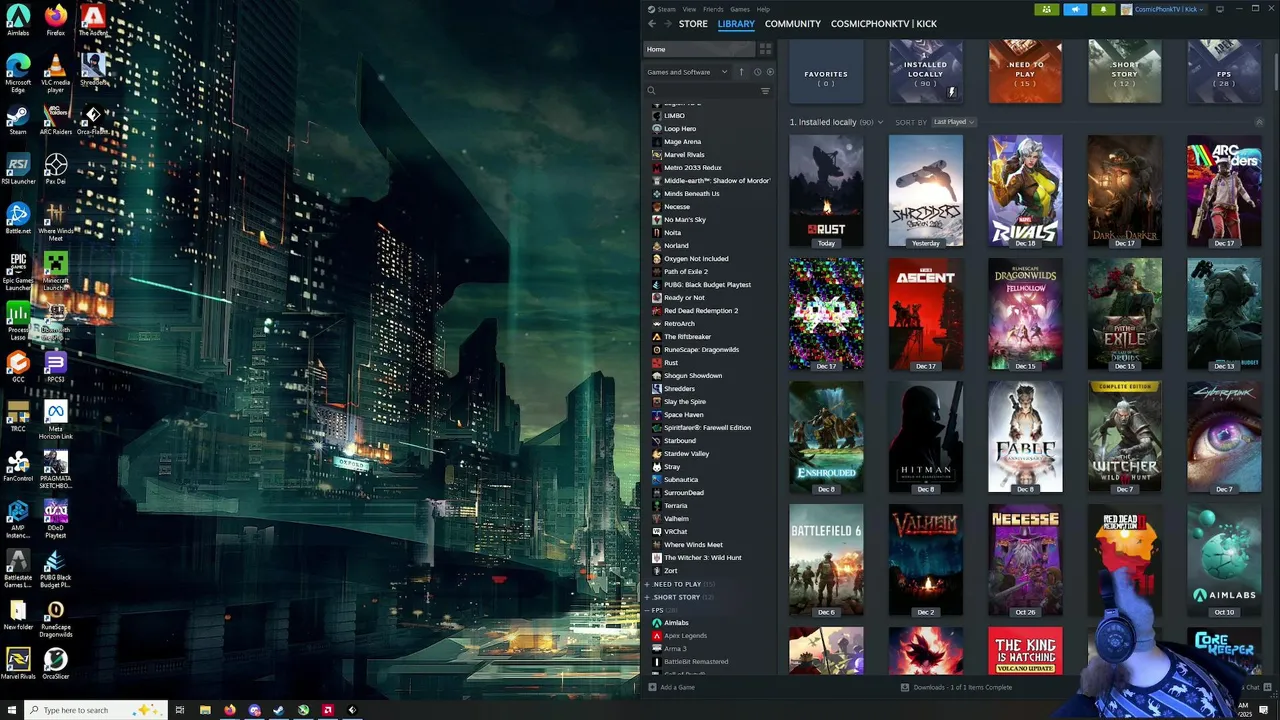Open Valheim game cover thumbnail
Screen dimensions: 1280x720
click(925, 560)
